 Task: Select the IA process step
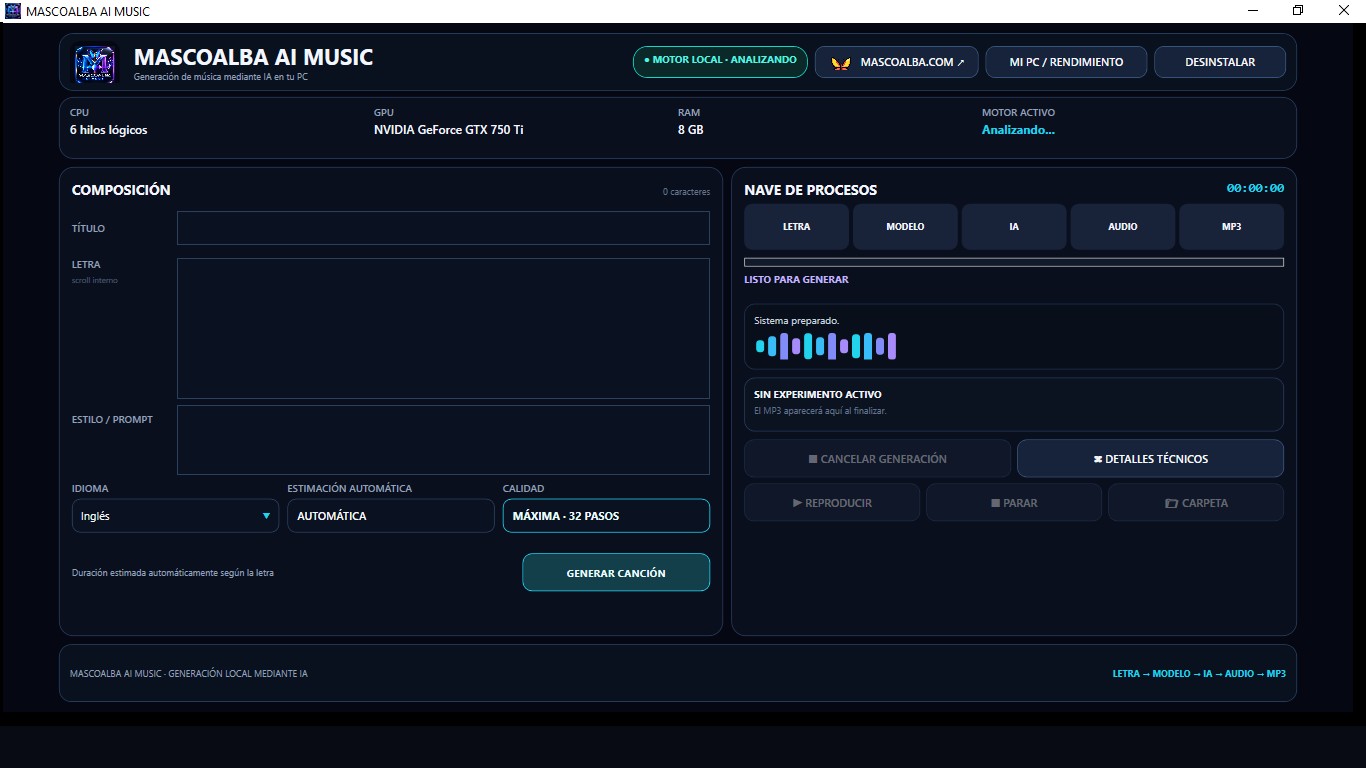(1014, 227)
